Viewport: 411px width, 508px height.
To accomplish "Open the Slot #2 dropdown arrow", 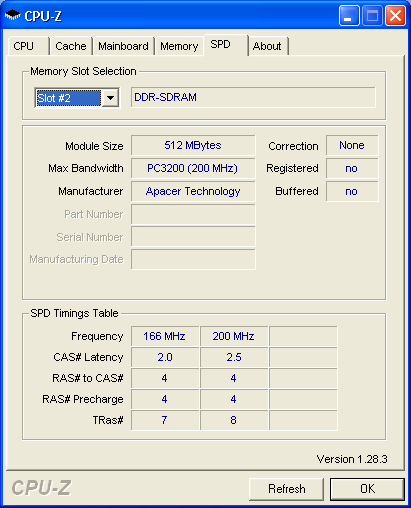I will (110, 98).
